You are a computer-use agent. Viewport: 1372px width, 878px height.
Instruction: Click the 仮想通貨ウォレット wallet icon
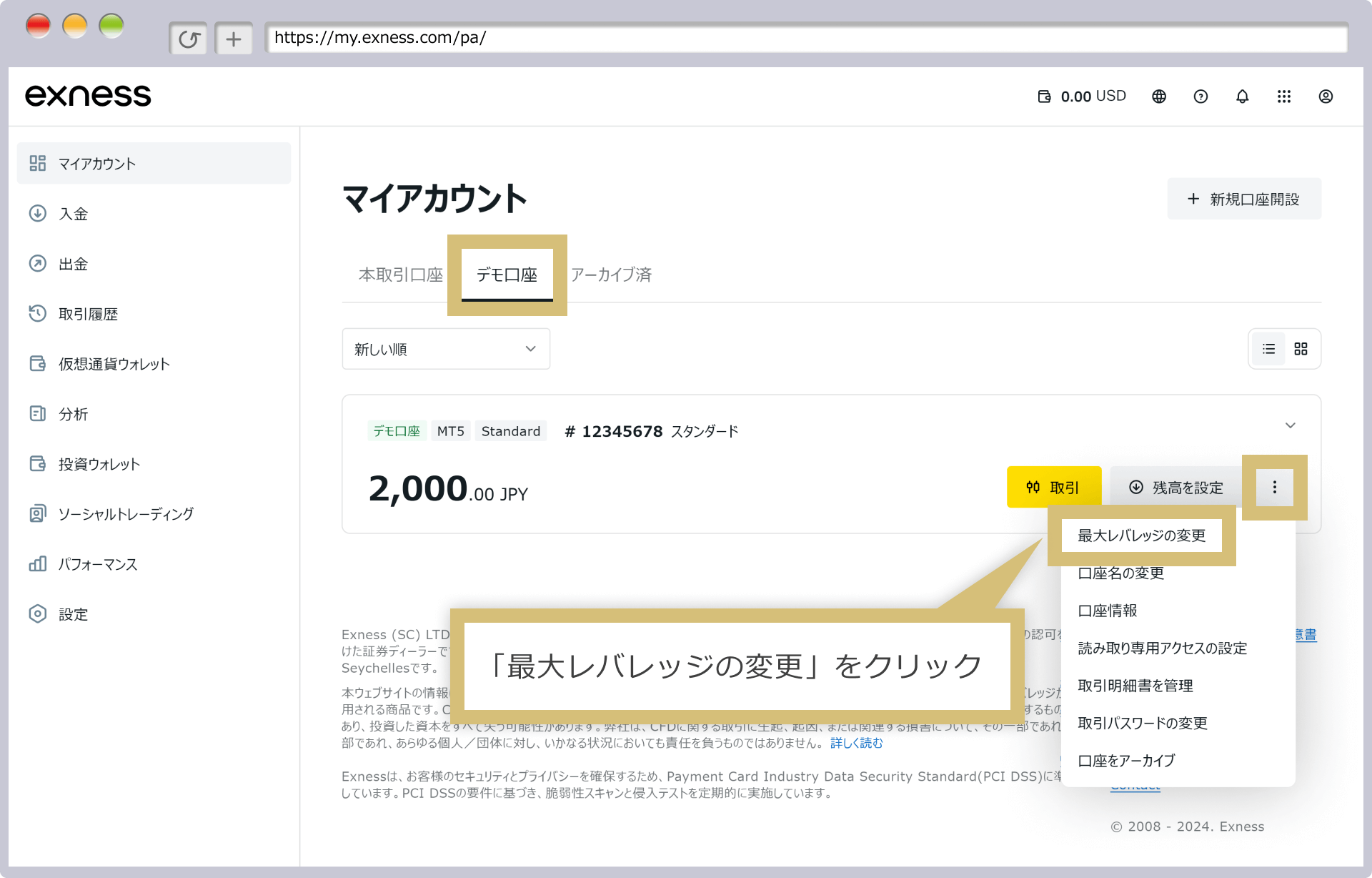[x=38, y=363]
